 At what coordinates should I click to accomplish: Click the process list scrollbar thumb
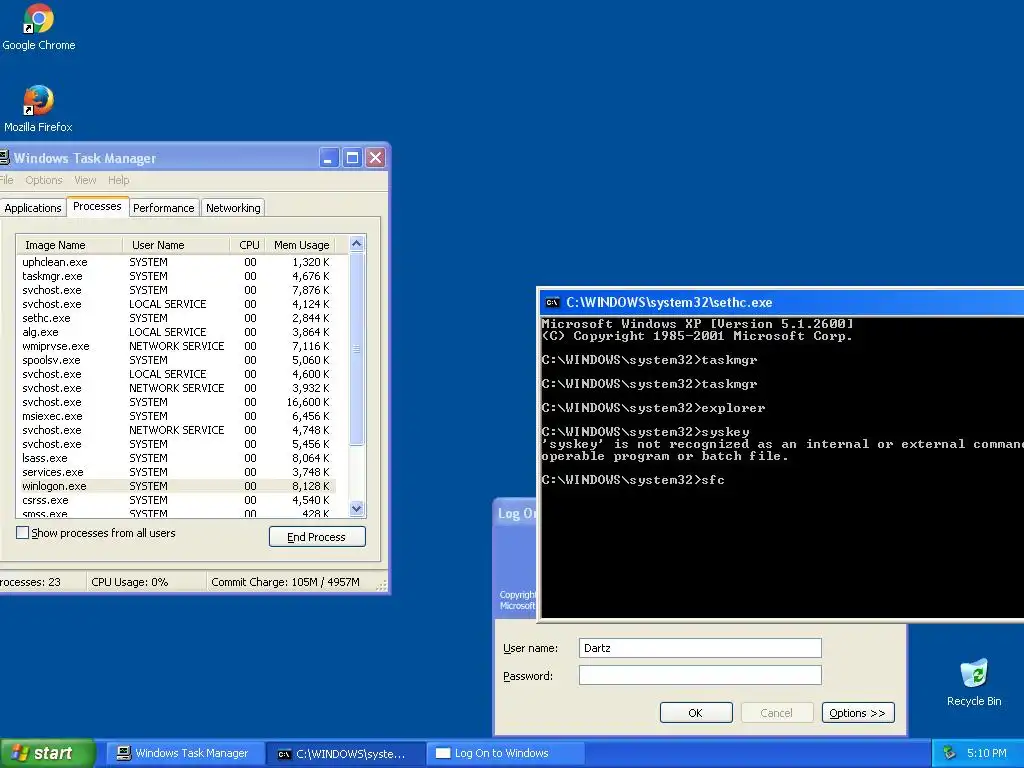coord(357,349)
